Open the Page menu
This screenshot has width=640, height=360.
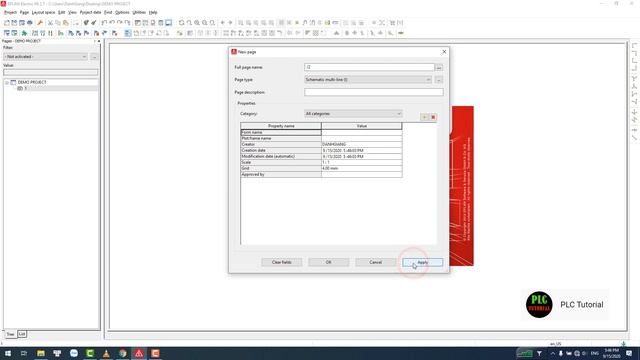pos(24,13)
